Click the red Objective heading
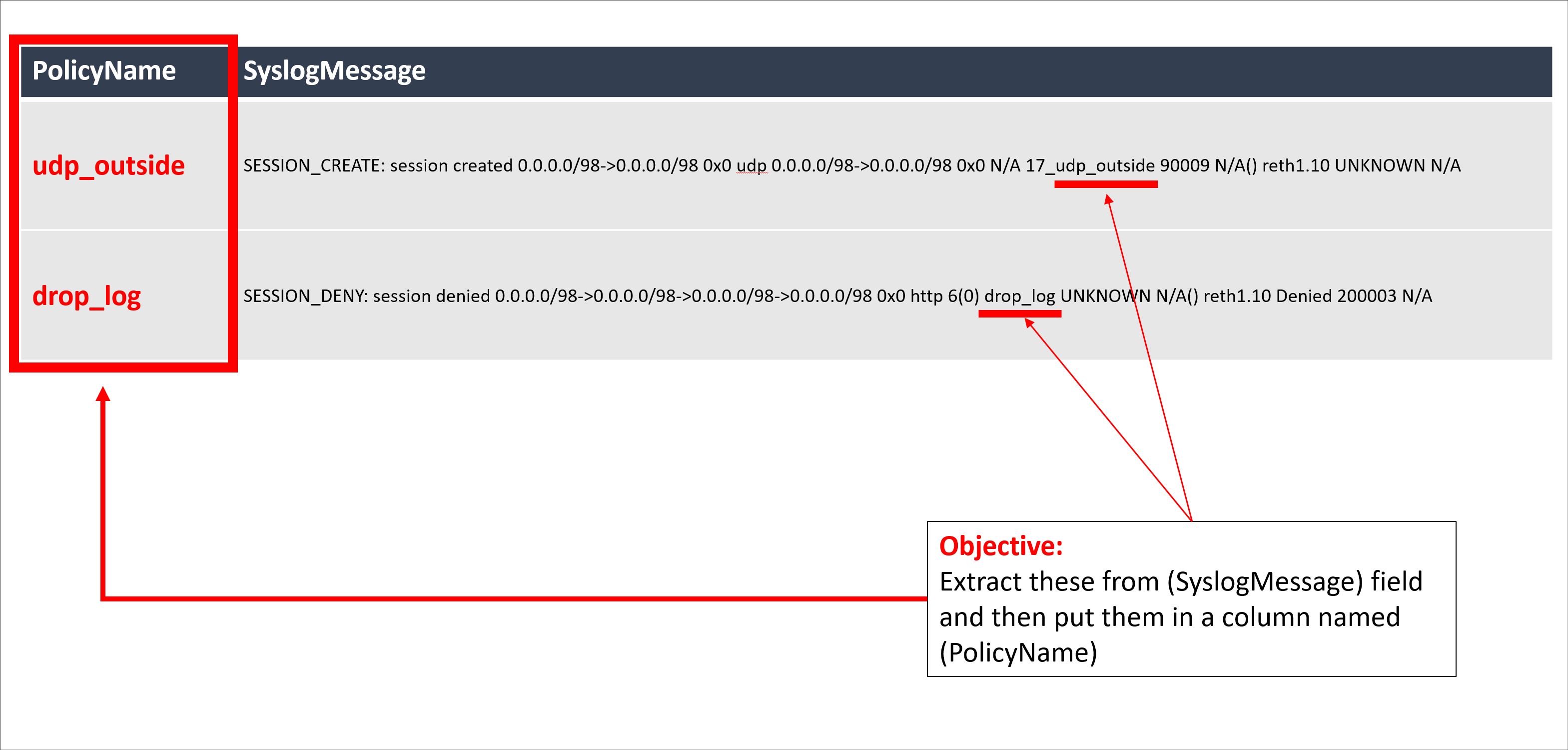1568x750 pixels. [x=1001, y=546]
